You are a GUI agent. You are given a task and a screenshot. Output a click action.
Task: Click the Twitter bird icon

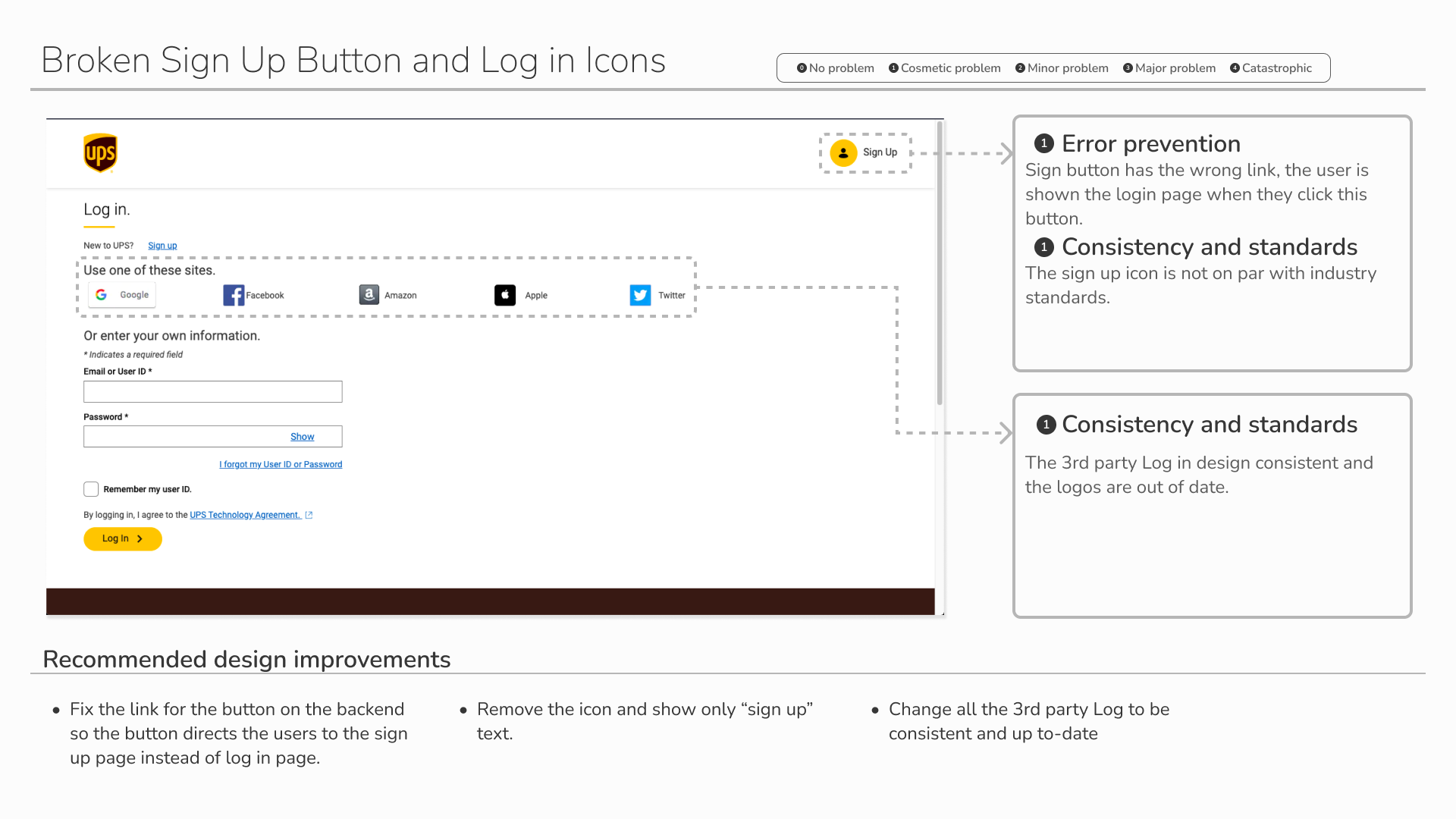[x=640, y=295]
